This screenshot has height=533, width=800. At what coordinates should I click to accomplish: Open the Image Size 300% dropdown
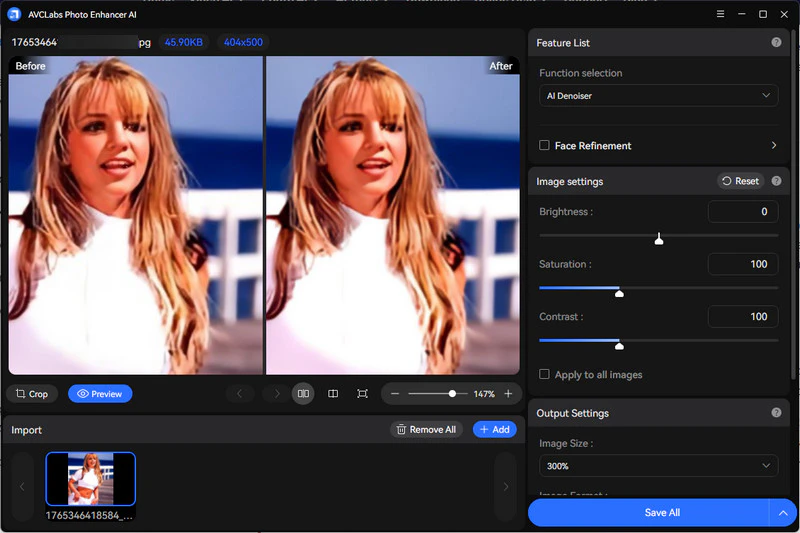658,466
